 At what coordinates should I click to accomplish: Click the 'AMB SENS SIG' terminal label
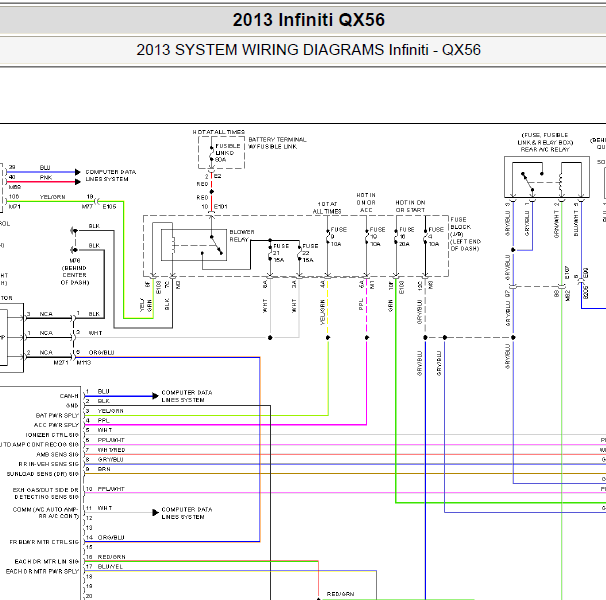click(58, 454)
